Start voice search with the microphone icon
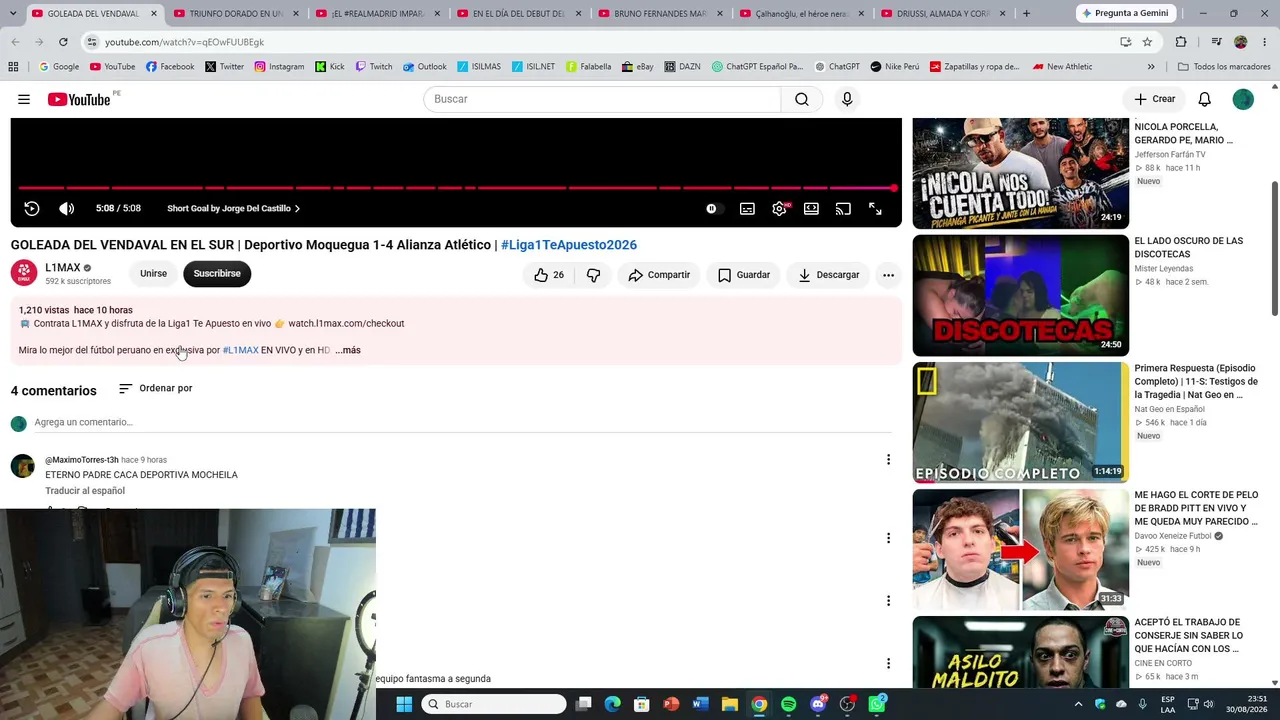Screen dimensions: 1280x720 [x=847, y=99]
